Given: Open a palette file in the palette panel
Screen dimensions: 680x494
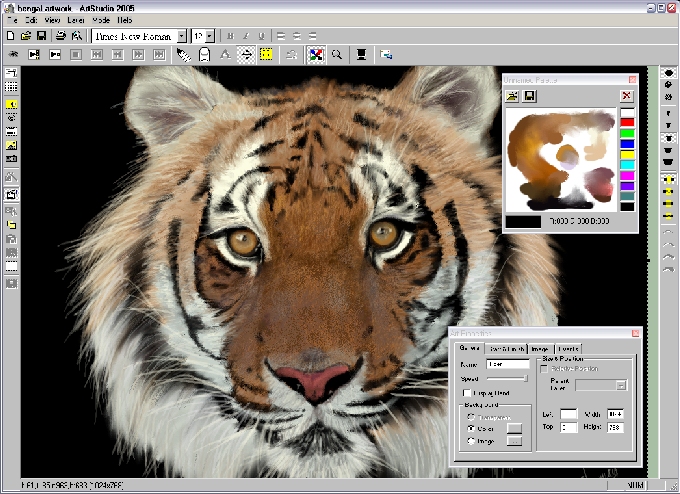Looking at the screenshot, I should point(512,96).
